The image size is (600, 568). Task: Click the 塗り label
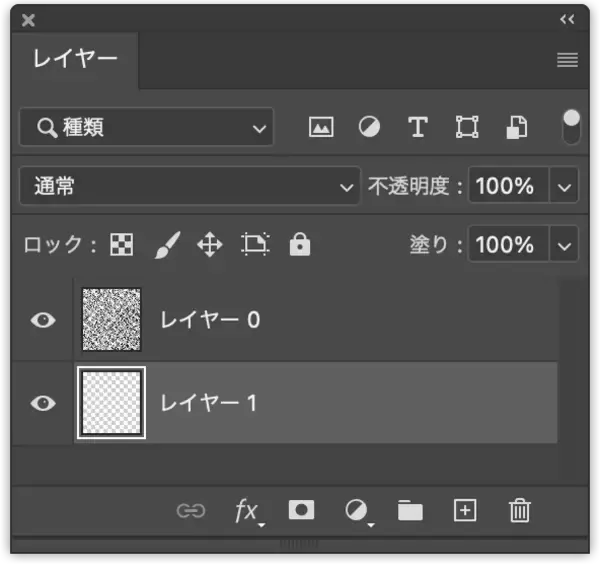[435, 244]
